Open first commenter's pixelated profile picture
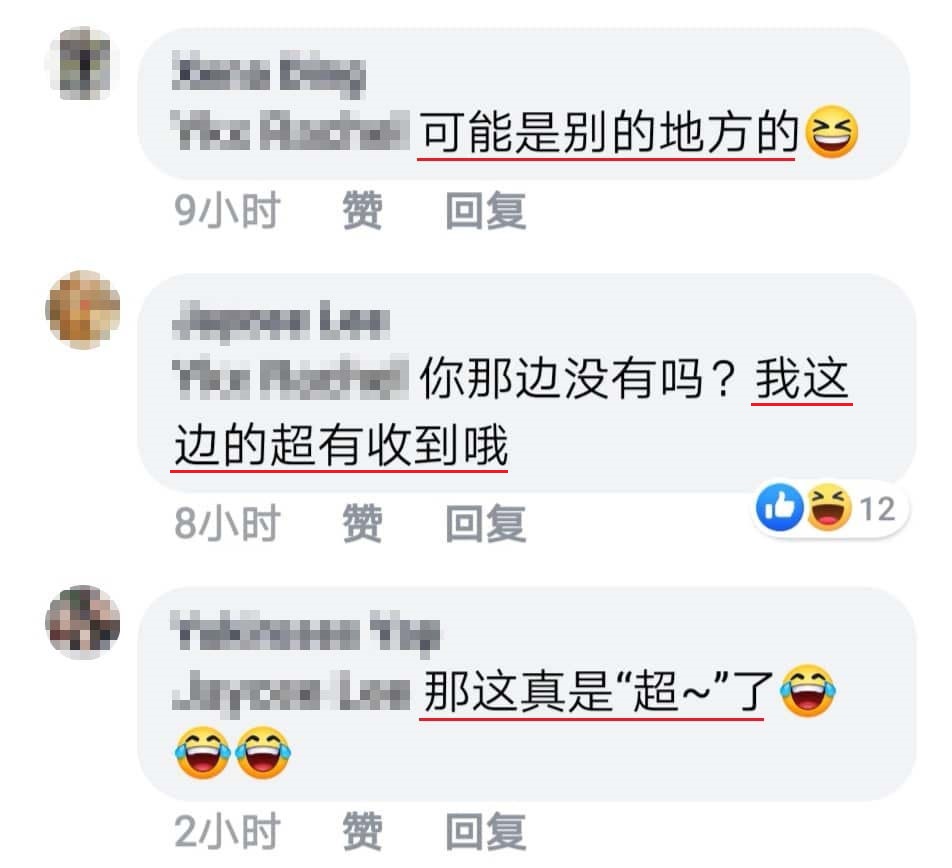The width and height of the screenshot is (952, 868). [x=84, y=64]
